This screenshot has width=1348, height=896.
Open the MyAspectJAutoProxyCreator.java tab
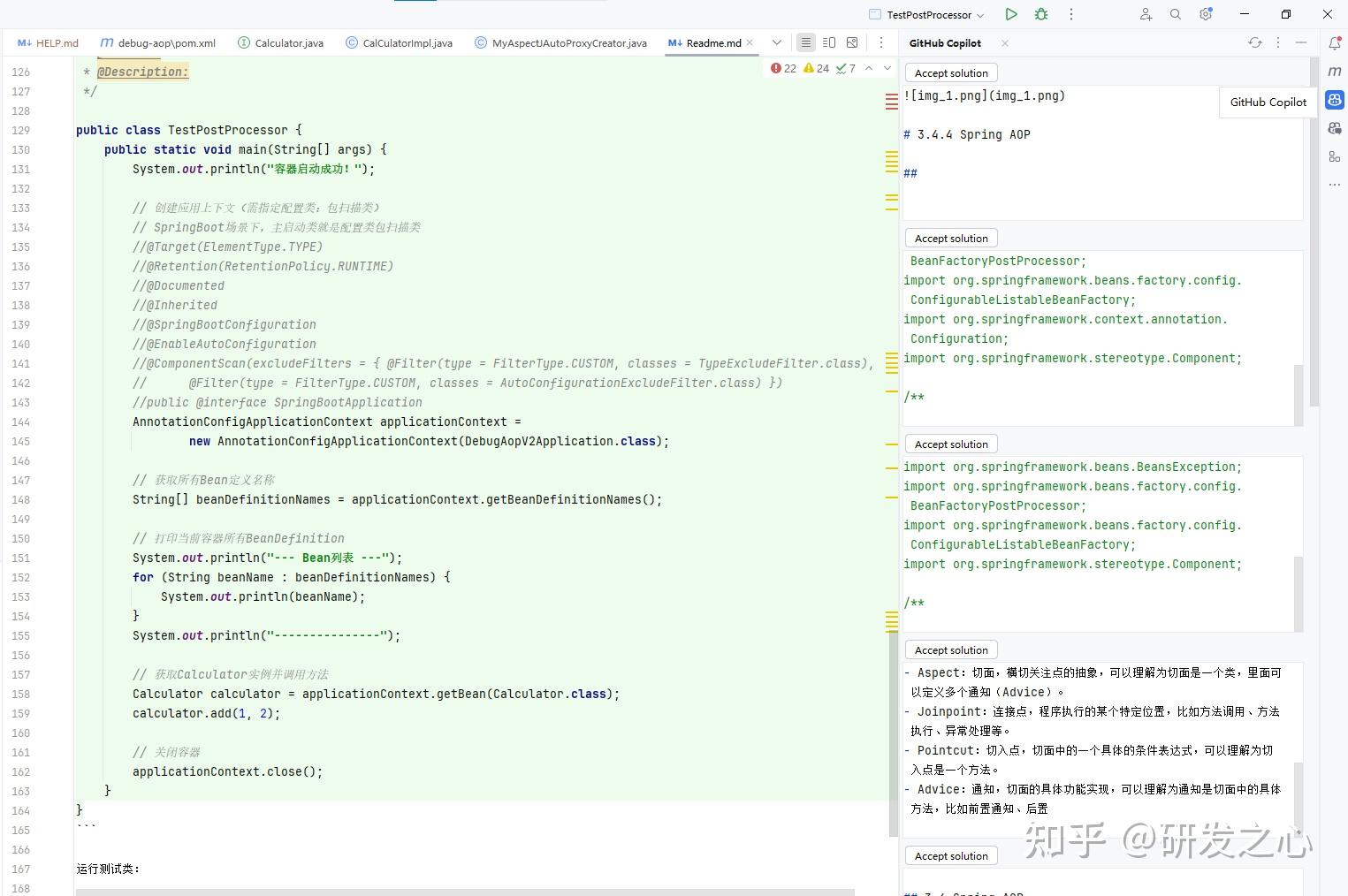[x=568, y=42]
